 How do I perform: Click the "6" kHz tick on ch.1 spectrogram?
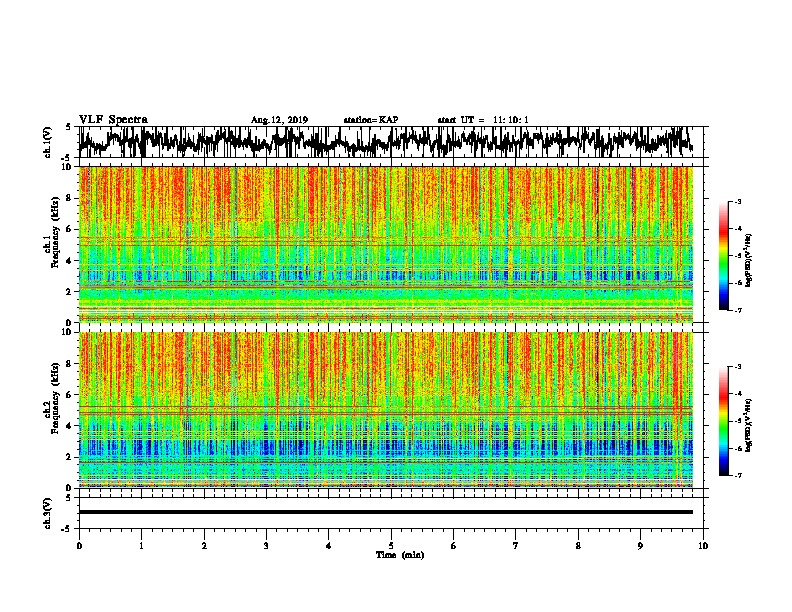point(69,229)
